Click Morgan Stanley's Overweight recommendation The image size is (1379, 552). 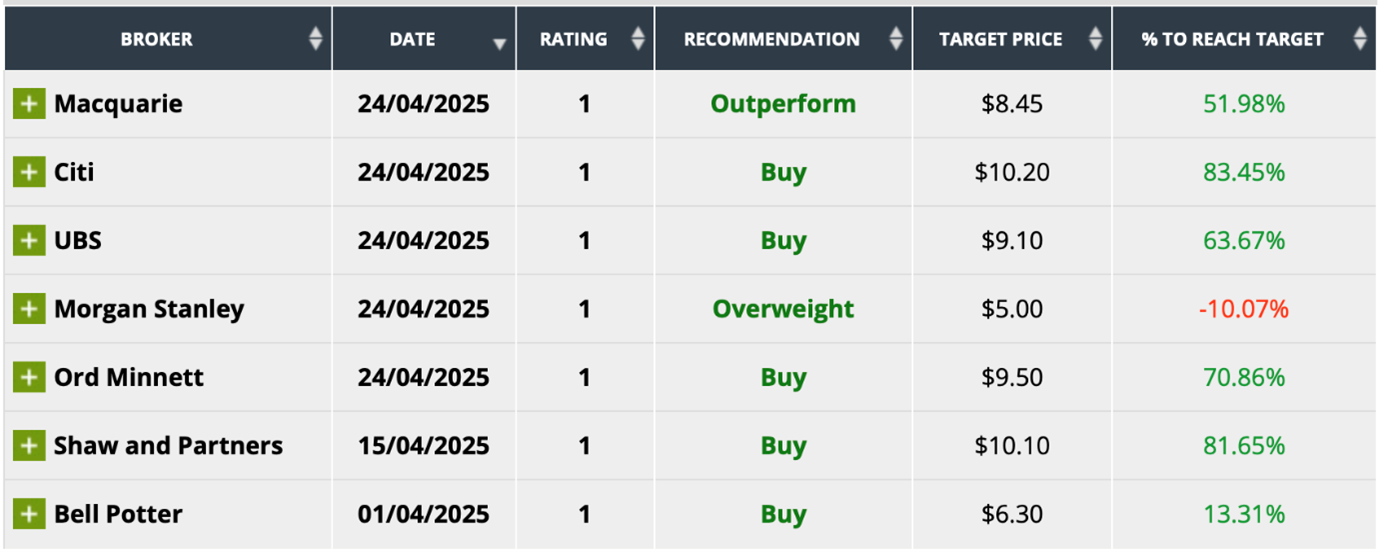[x=783, y=309]
